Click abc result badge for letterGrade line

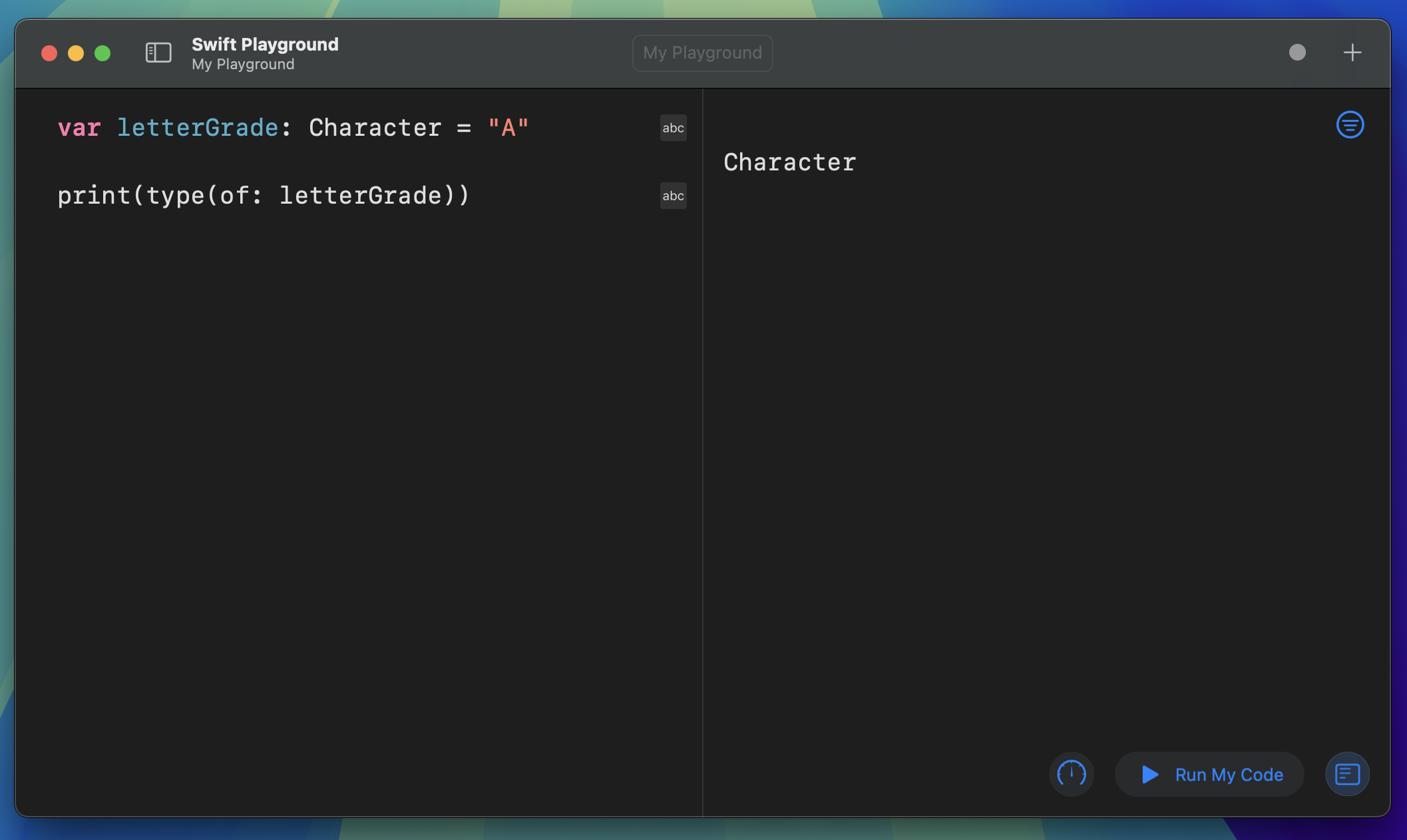point(673,128)
